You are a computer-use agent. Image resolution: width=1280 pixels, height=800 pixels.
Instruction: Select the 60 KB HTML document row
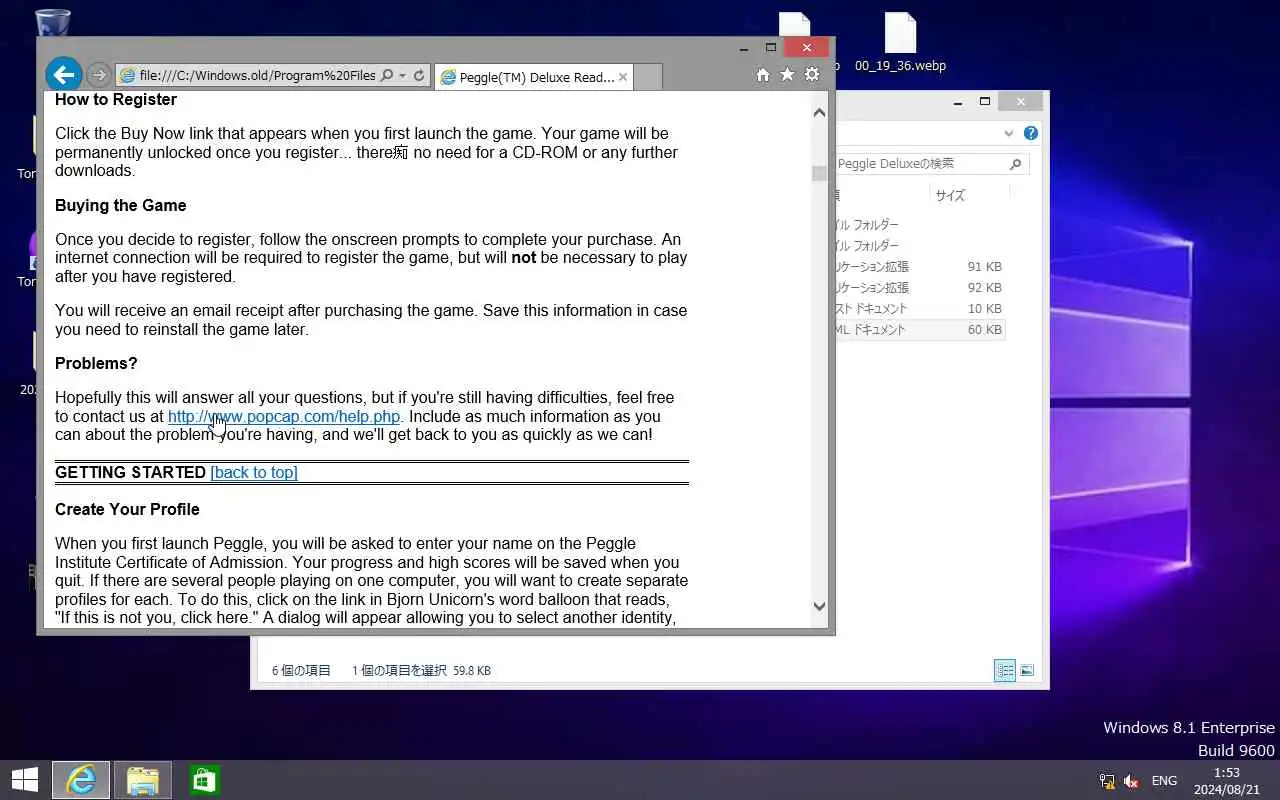[x=918, y=330]
